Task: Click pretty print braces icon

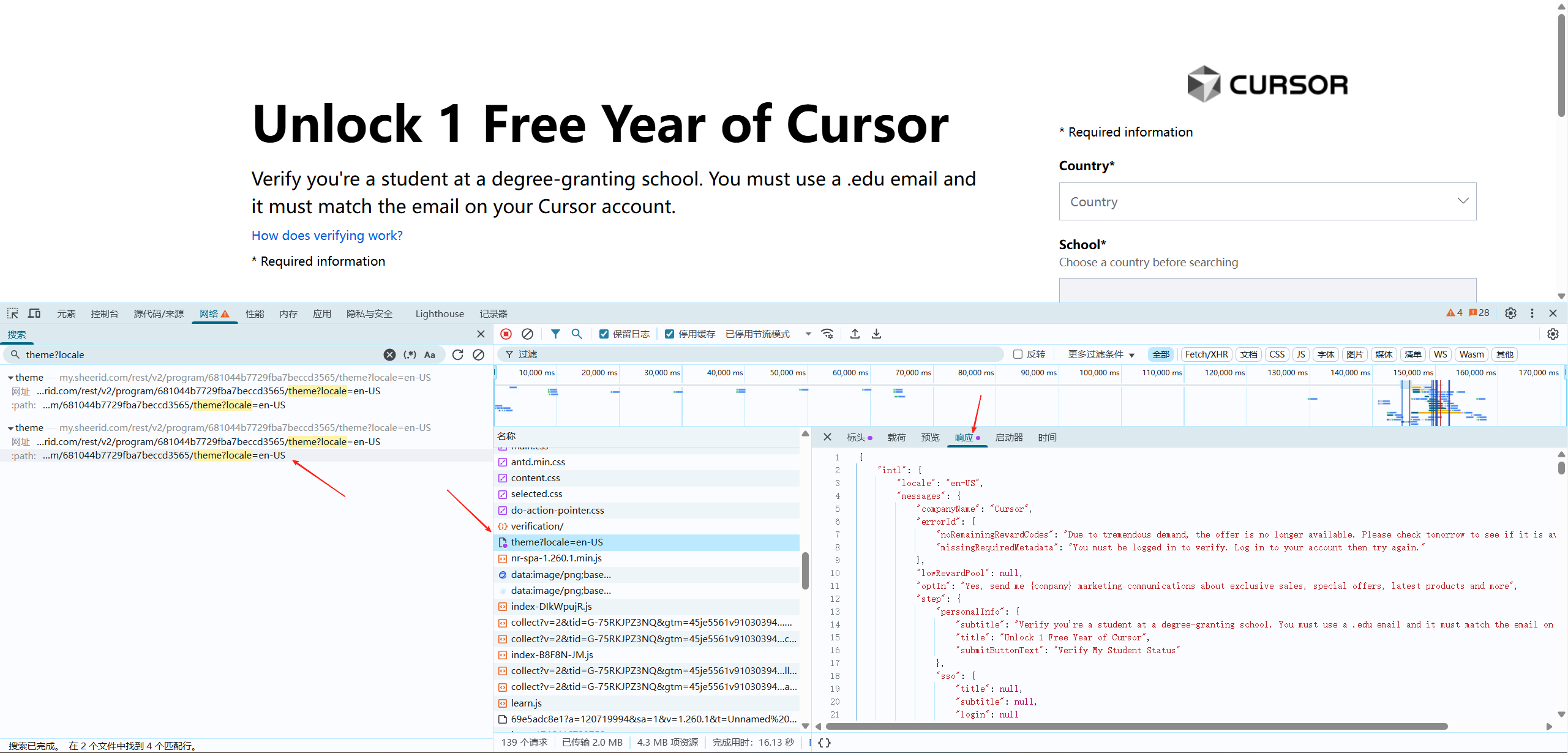Action: tap(824, 743)
